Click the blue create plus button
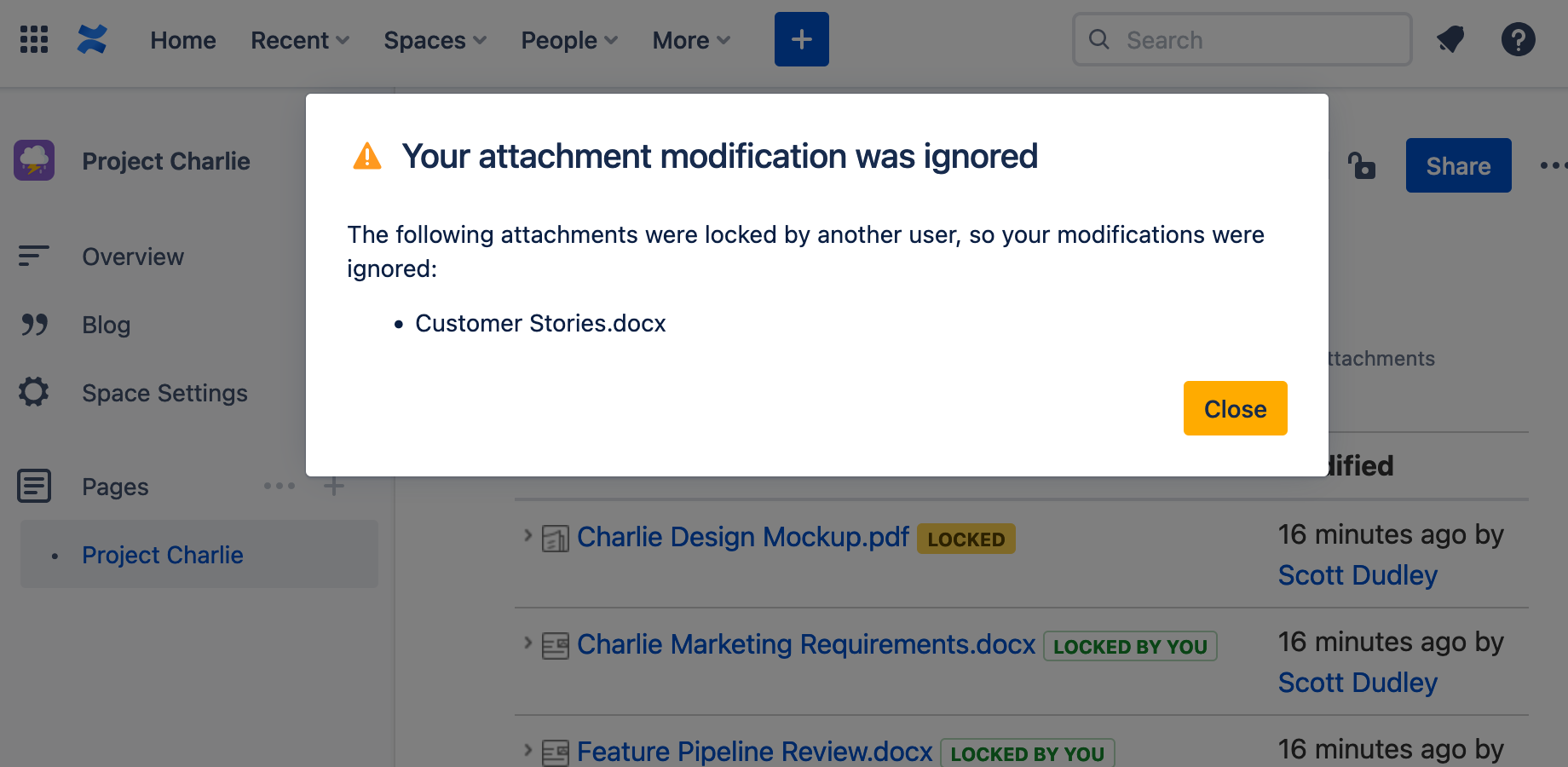 (801, 39)
